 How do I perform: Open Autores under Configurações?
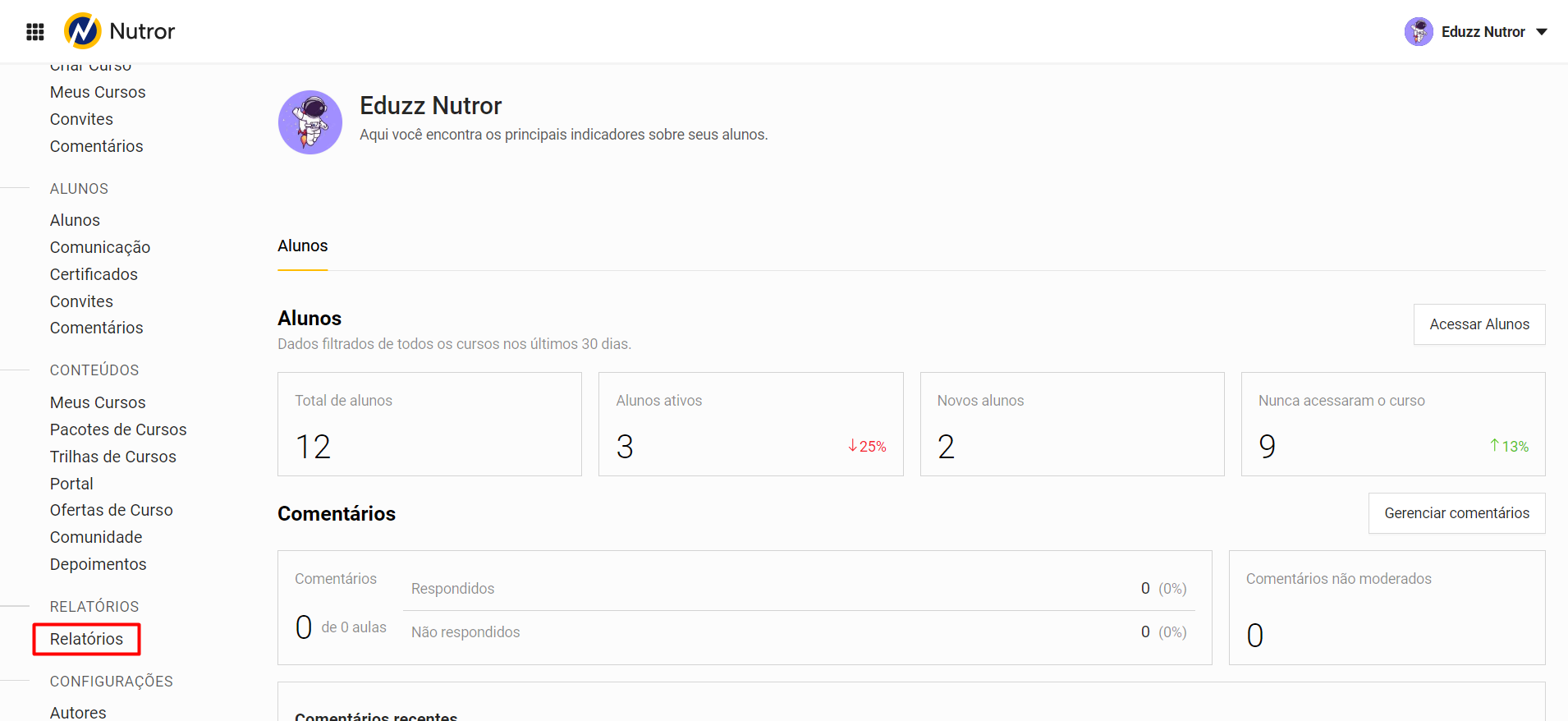click(x=78, y=712)
